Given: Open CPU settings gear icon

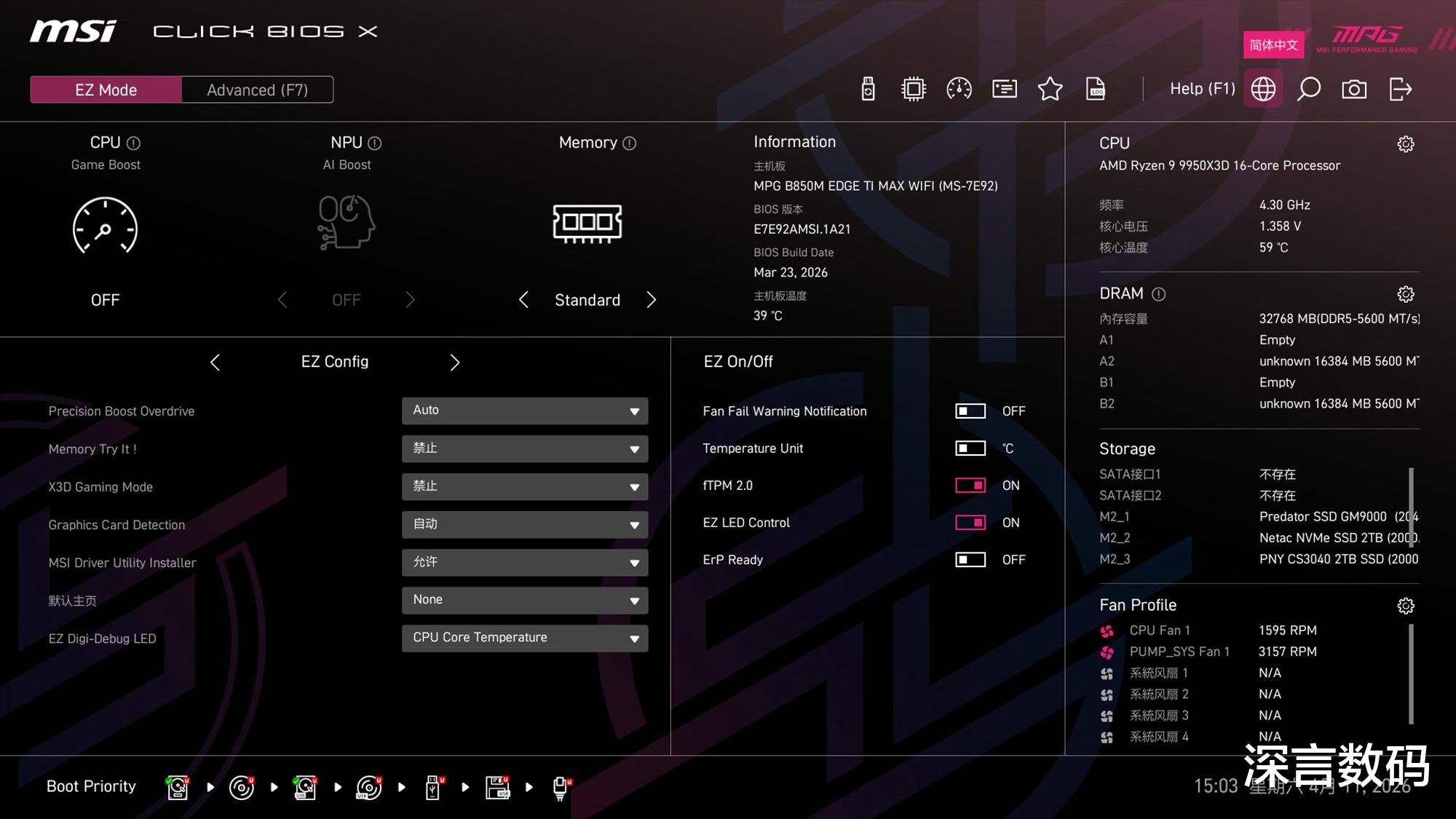Looking at the screenshot, I should coord(1406,144).
